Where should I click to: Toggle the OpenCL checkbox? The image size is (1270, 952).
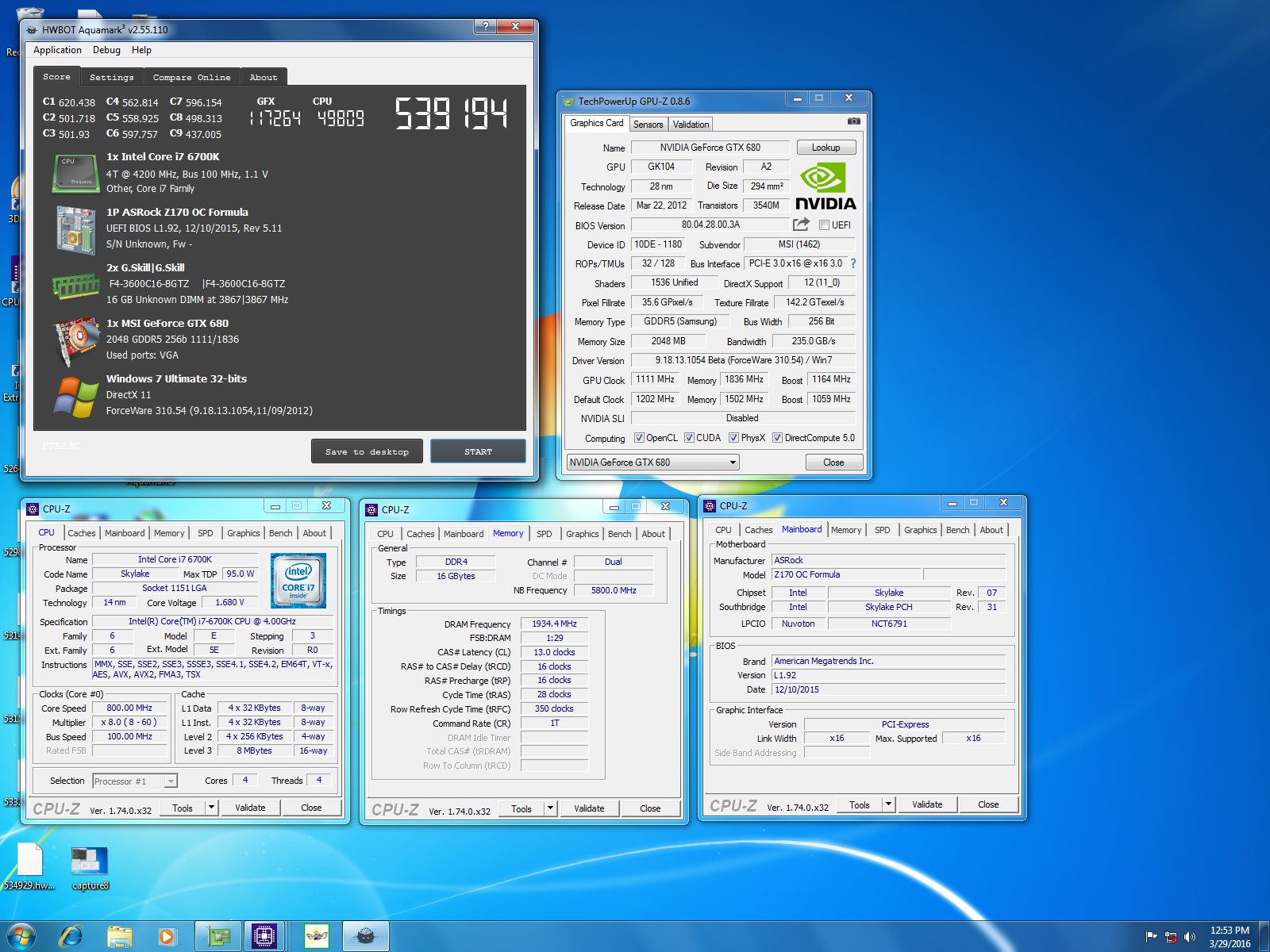(x=639, y=438)
